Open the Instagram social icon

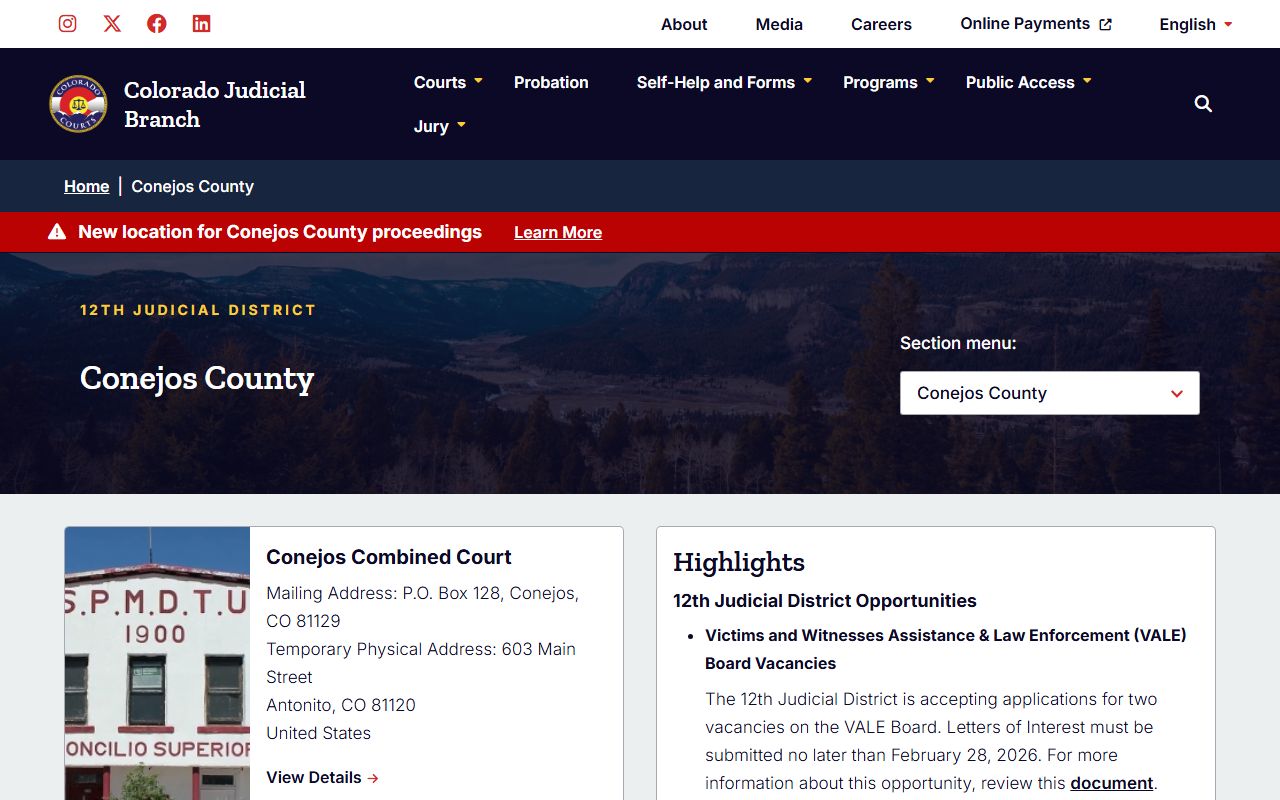tap(67, 23)
